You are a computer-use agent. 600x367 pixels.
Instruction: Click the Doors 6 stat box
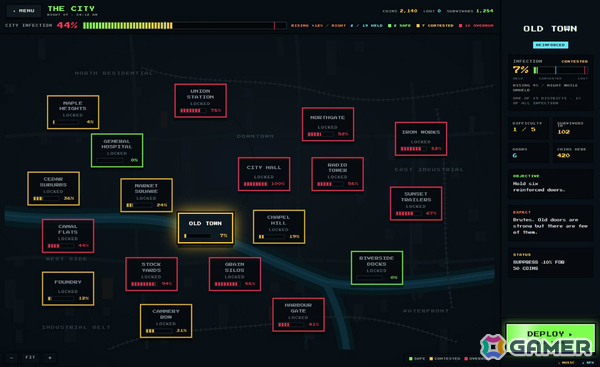[528, 153]
